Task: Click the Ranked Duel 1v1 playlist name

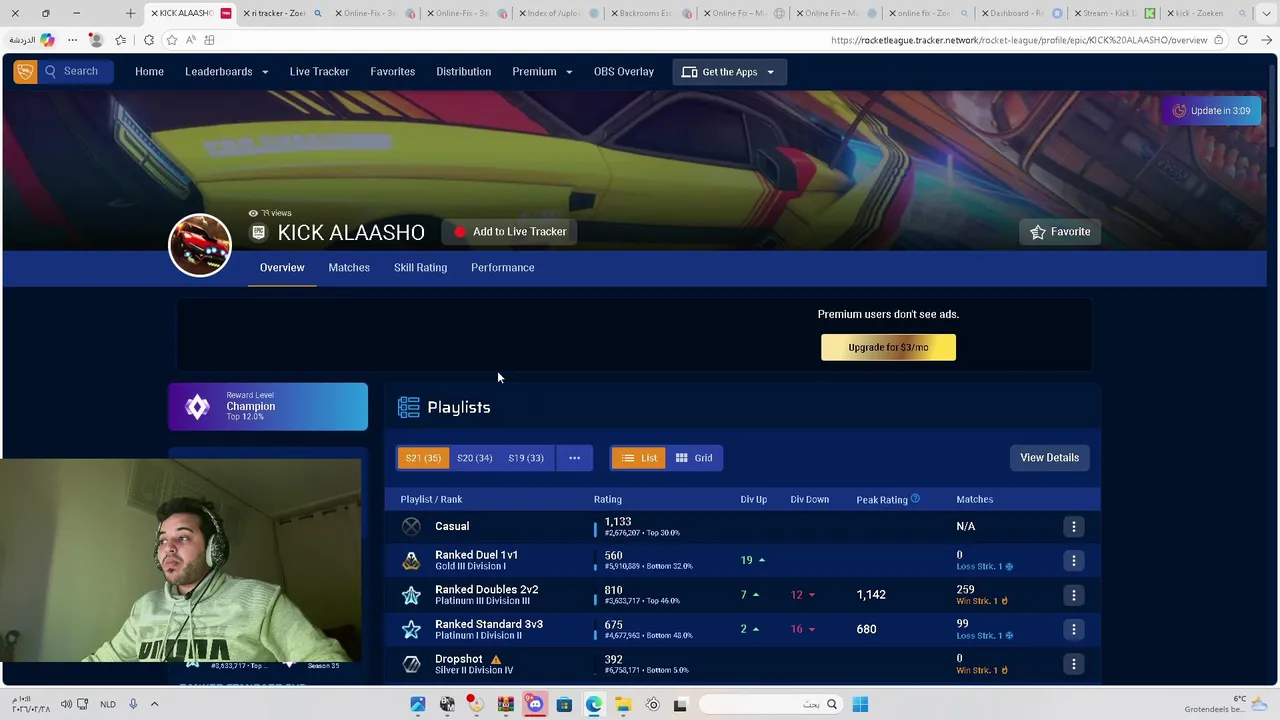Action: (476, 555)
